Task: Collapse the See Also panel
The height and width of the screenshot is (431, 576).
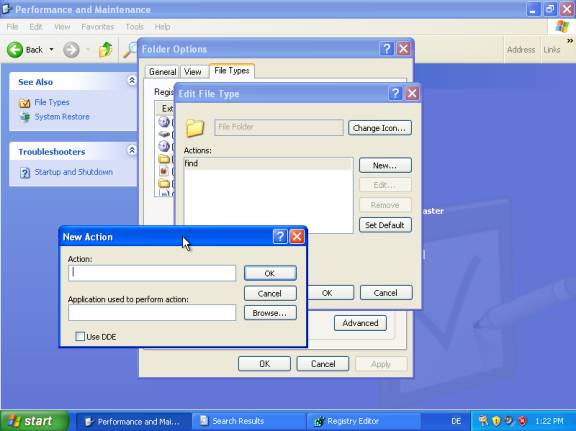Action: click(132, 80)
